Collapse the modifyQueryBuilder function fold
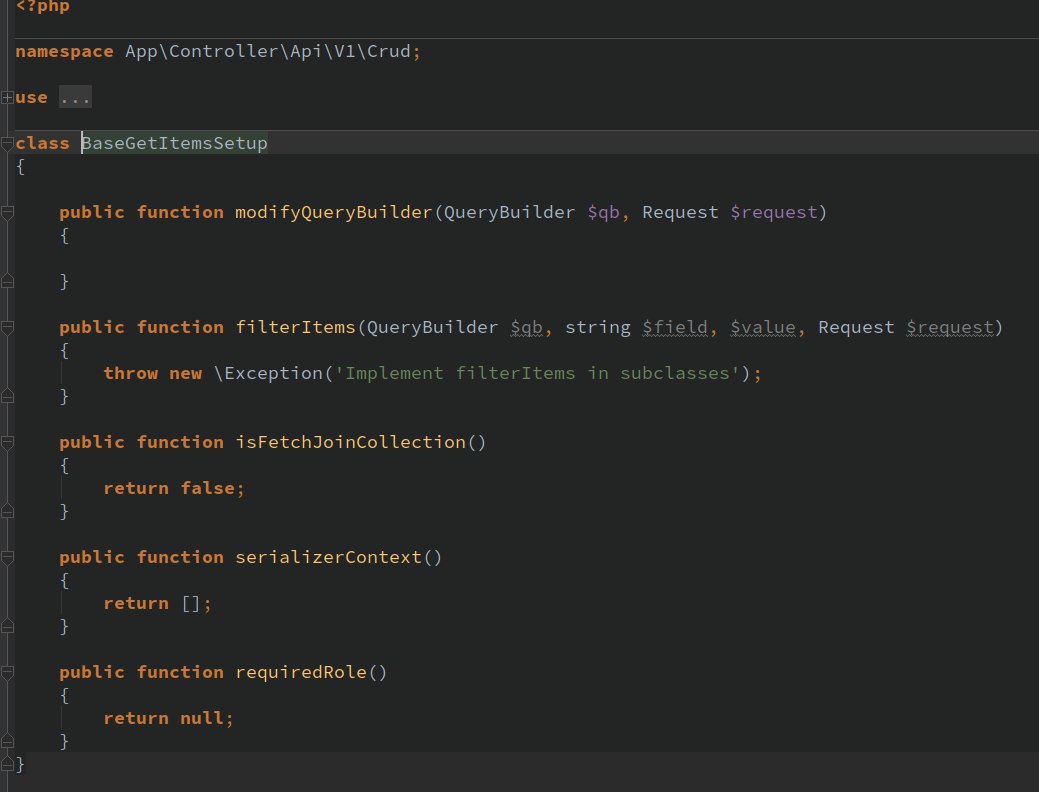 tap(7, 213)
